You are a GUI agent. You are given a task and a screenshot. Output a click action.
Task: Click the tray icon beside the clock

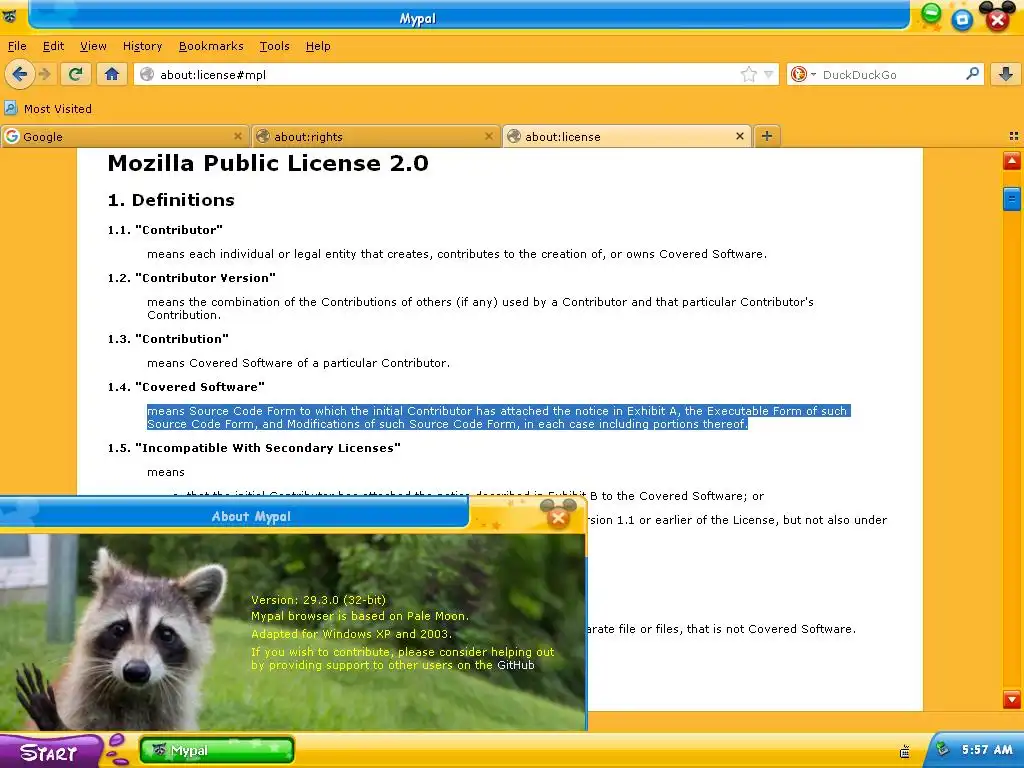(942, 749)
